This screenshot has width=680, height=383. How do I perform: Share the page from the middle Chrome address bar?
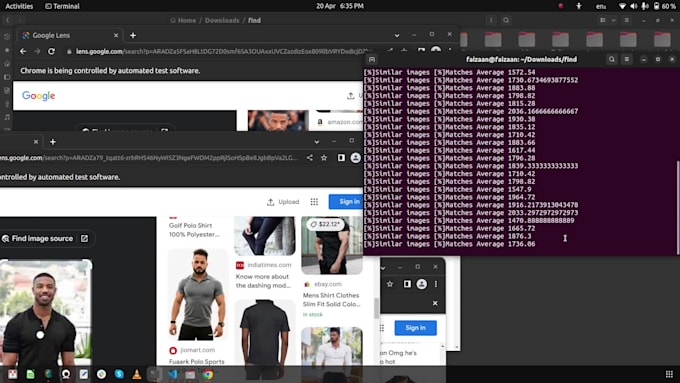point(310,157)
